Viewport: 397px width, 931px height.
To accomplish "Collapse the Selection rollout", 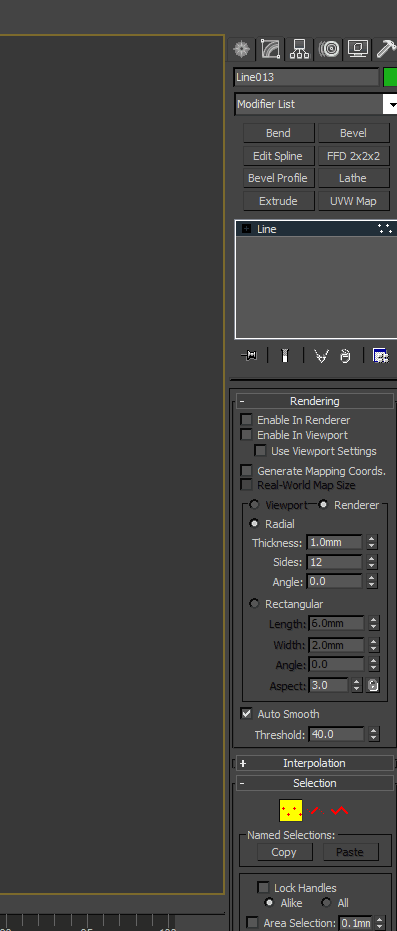I will click(x=315, y=784).
